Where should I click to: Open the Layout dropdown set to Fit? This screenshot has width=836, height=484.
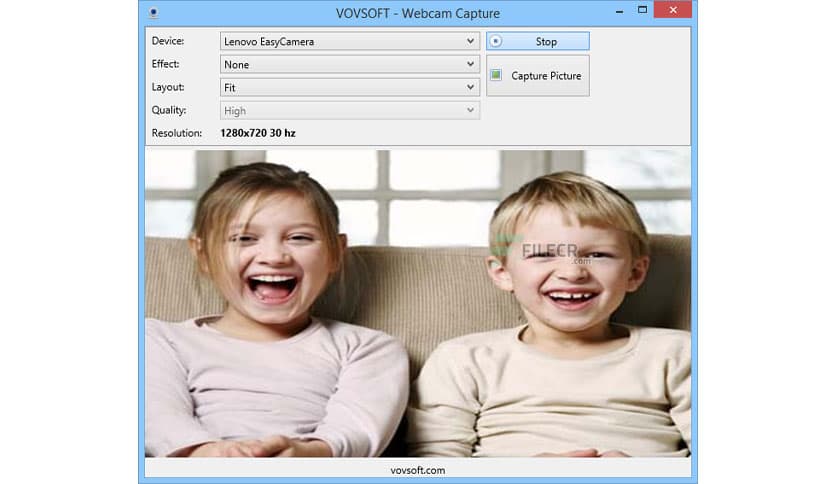pos(350,87)
